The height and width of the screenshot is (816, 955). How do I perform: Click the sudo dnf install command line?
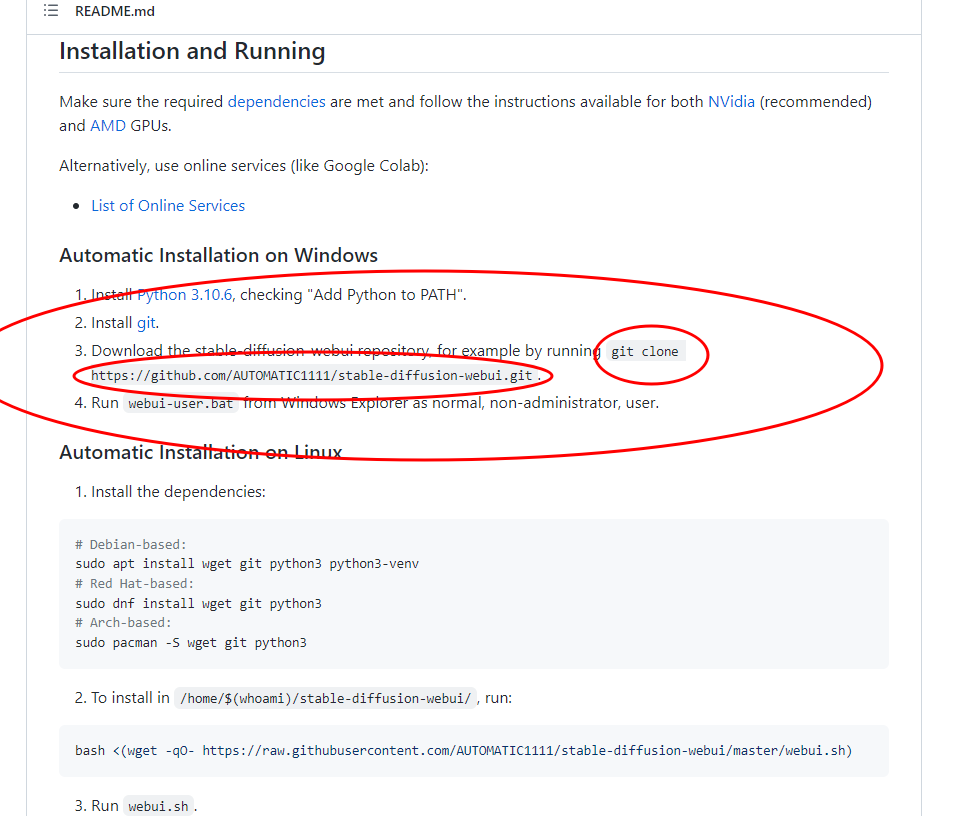point(198,603)
